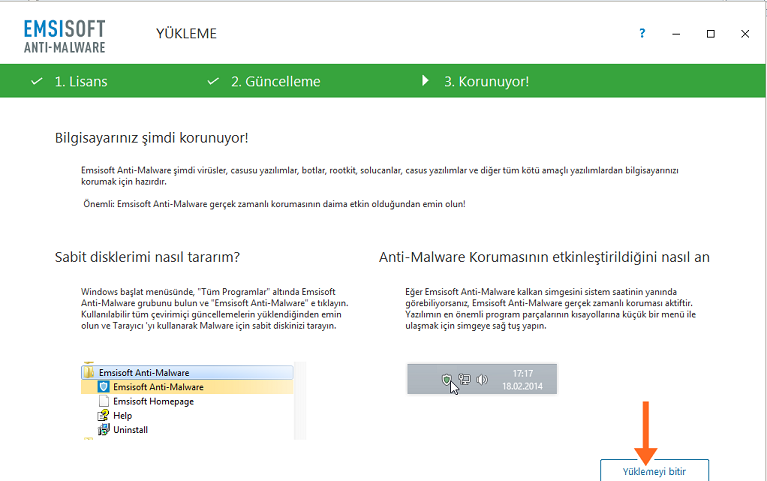Click the Yüklemeyi bitir button
Screen dimensions: 767x481
654,470
